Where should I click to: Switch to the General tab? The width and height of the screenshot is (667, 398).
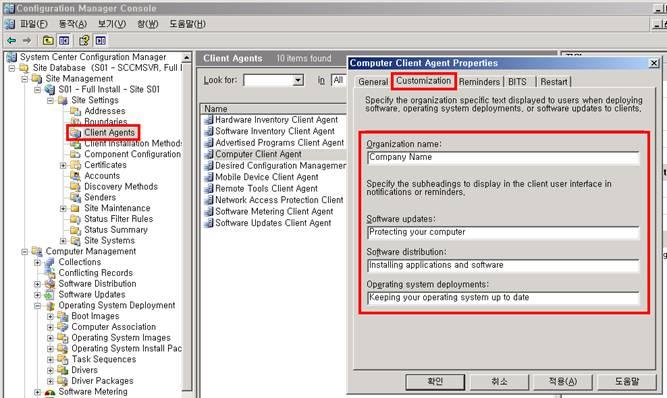pos(373,82)
